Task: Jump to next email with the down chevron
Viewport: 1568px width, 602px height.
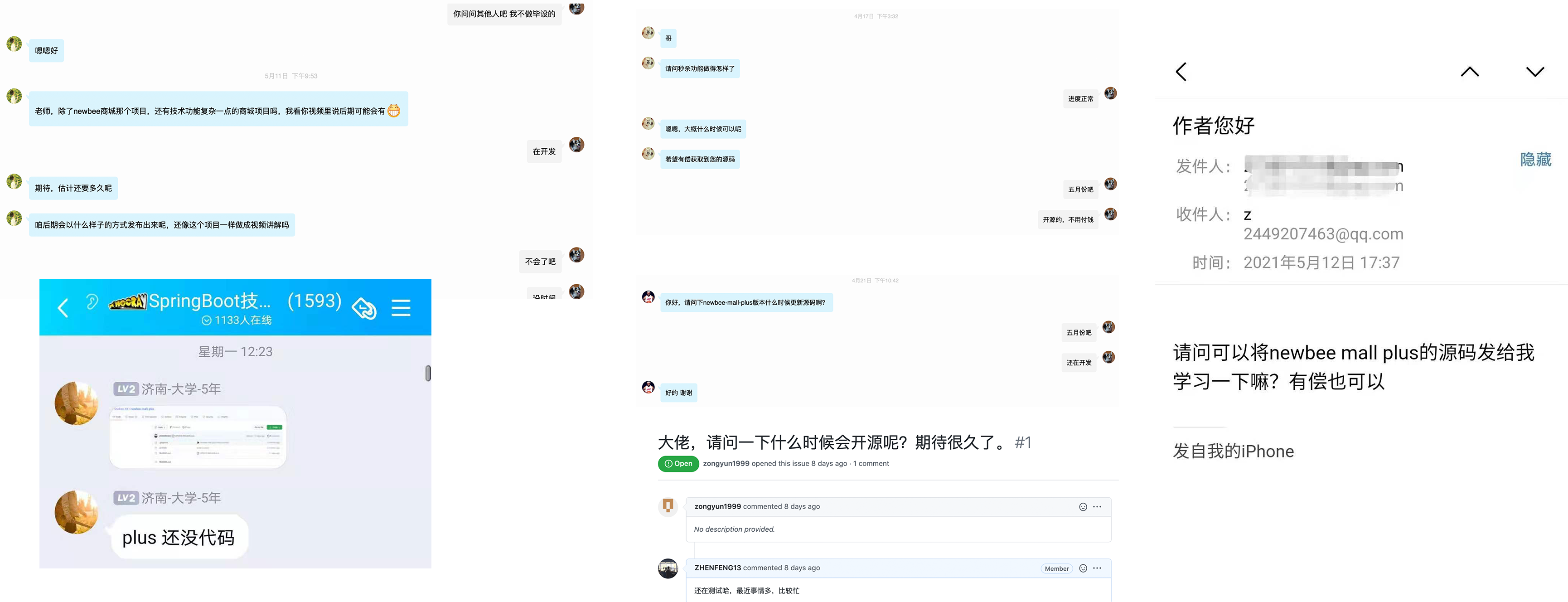Action: pyautogui.click(x=1534, y=72)
